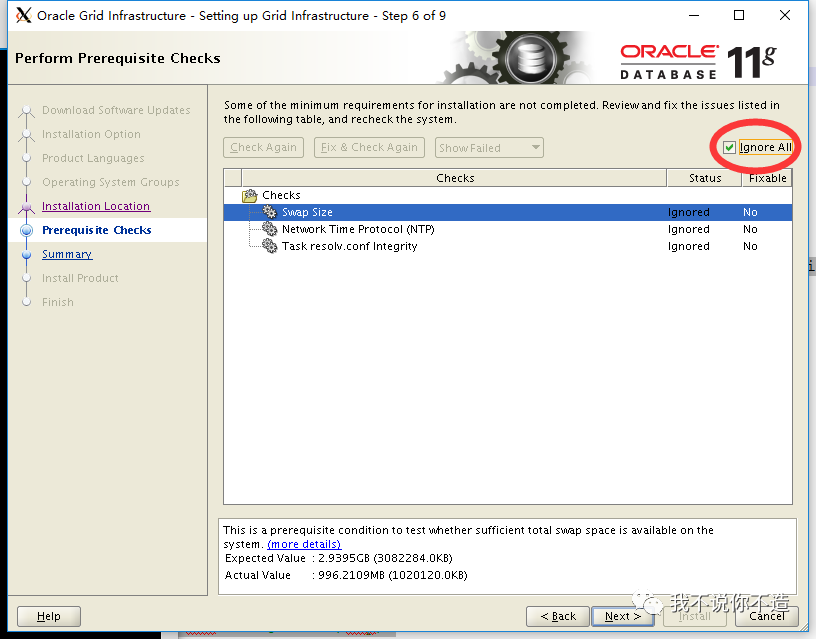The height and width of the screenshot is (639, 816).
Task: Click gear icon beside Network Time Protocol
Action: point(270,229)
